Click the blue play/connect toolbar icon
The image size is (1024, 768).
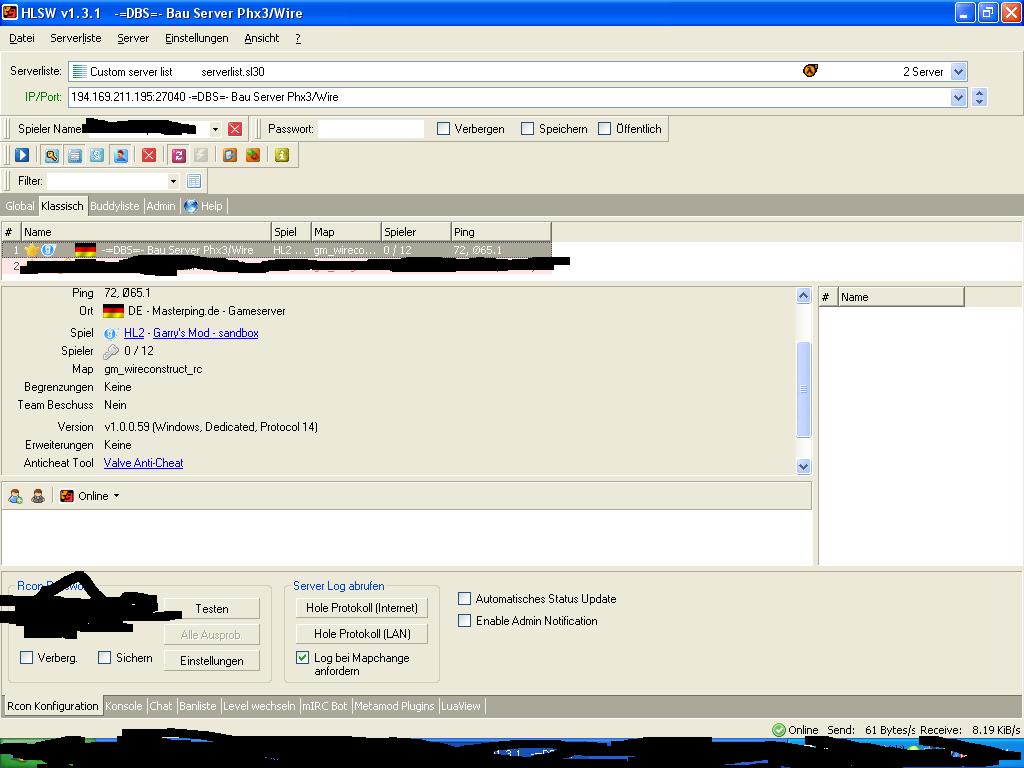(x=22, y=155)
